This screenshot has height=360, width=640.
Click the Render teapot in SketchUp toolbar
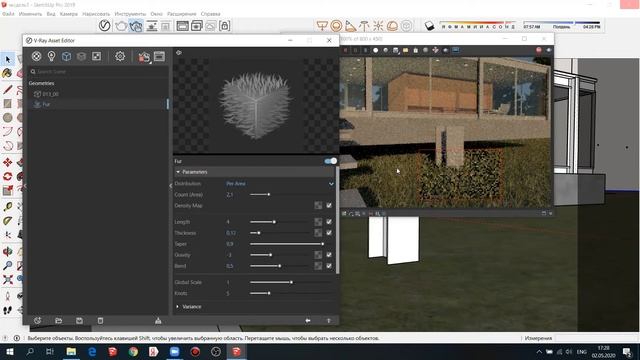tap(121, 26)
